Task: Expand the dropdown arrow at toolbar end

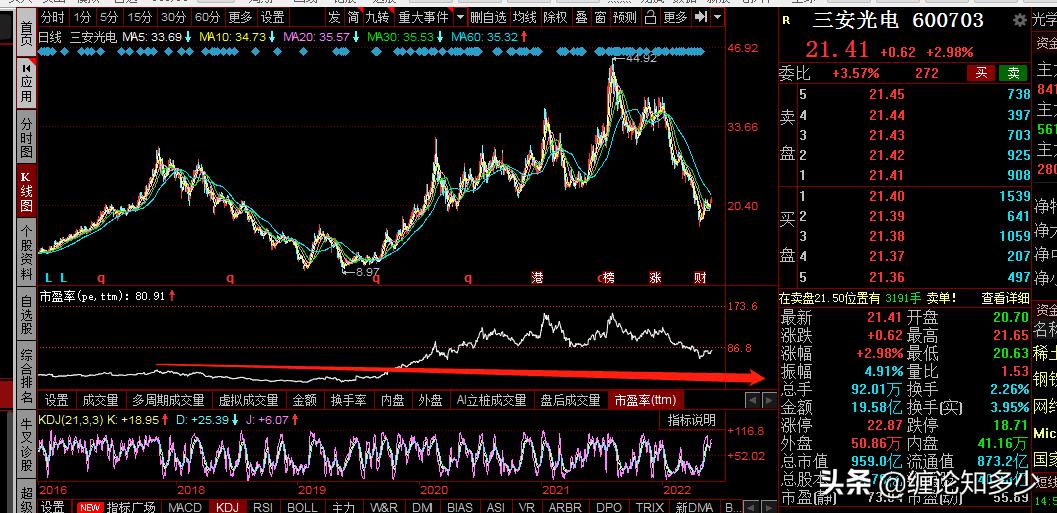Action: [717, 17]
